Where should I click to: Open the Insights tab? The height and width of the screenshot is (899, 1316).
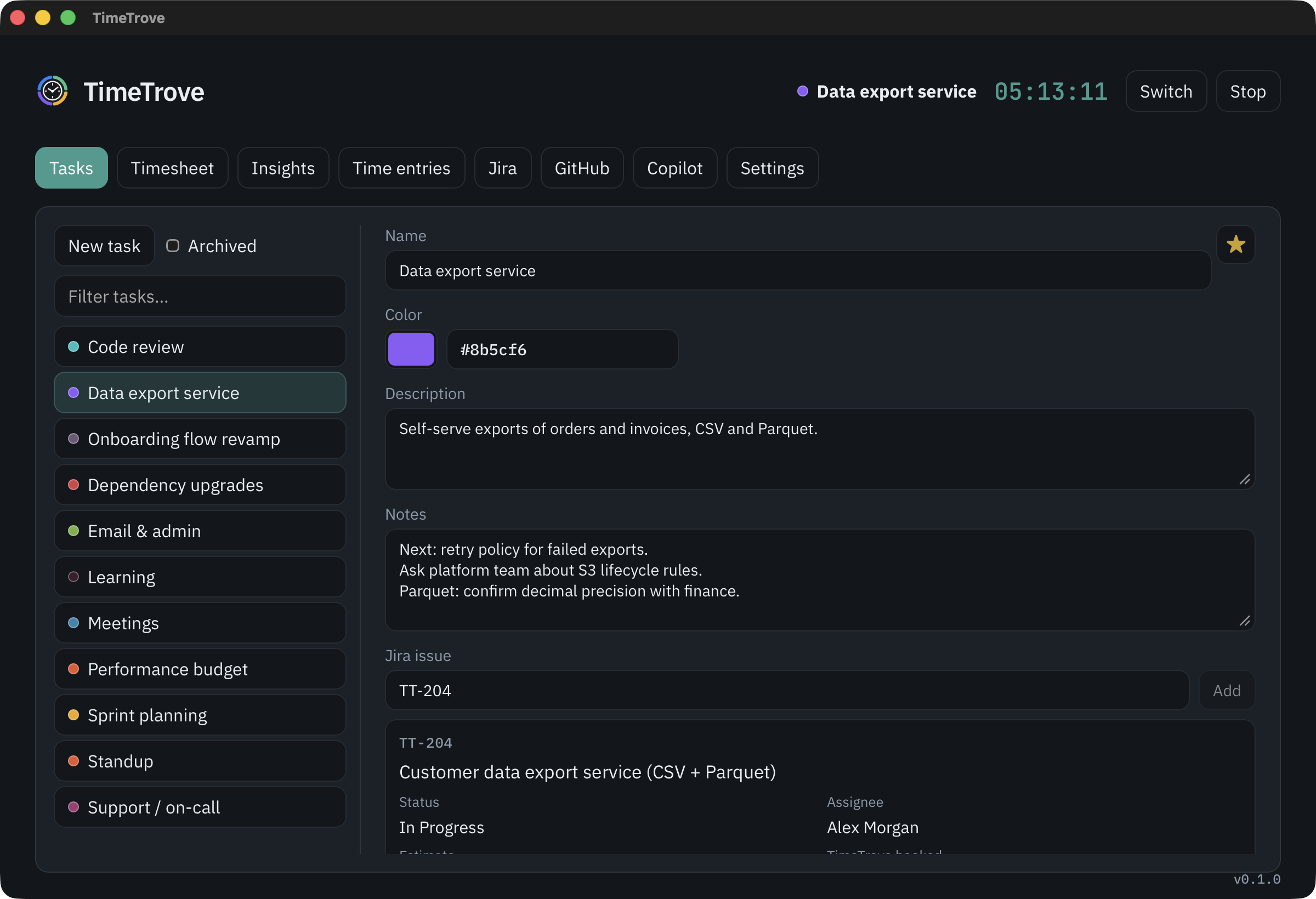tap(283, 168)
